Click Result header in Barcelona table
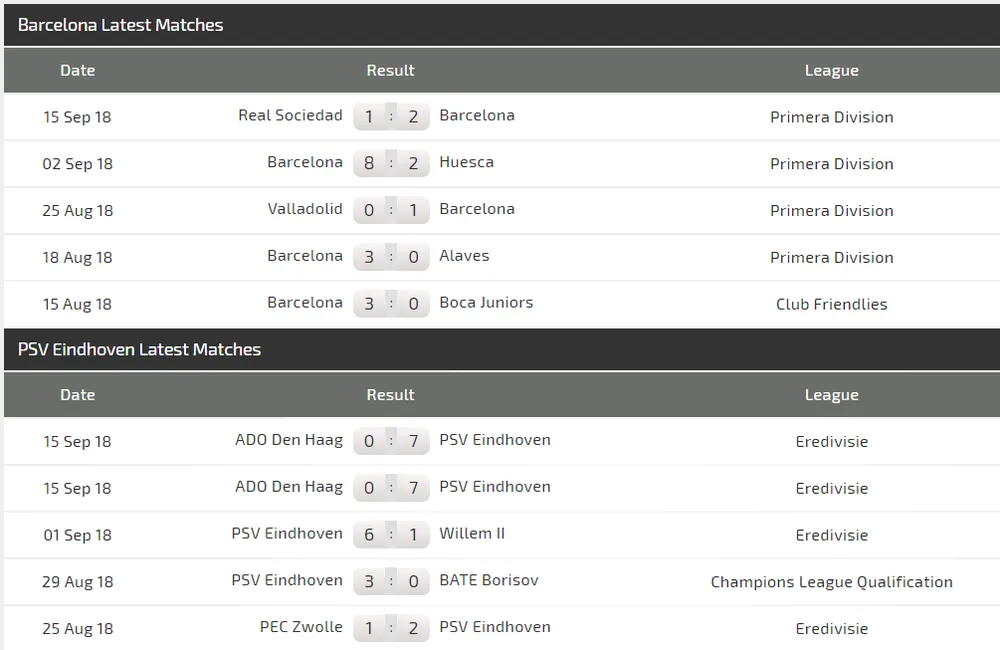The height and width of the screenshot is (650, 1000). pos(390,70)
